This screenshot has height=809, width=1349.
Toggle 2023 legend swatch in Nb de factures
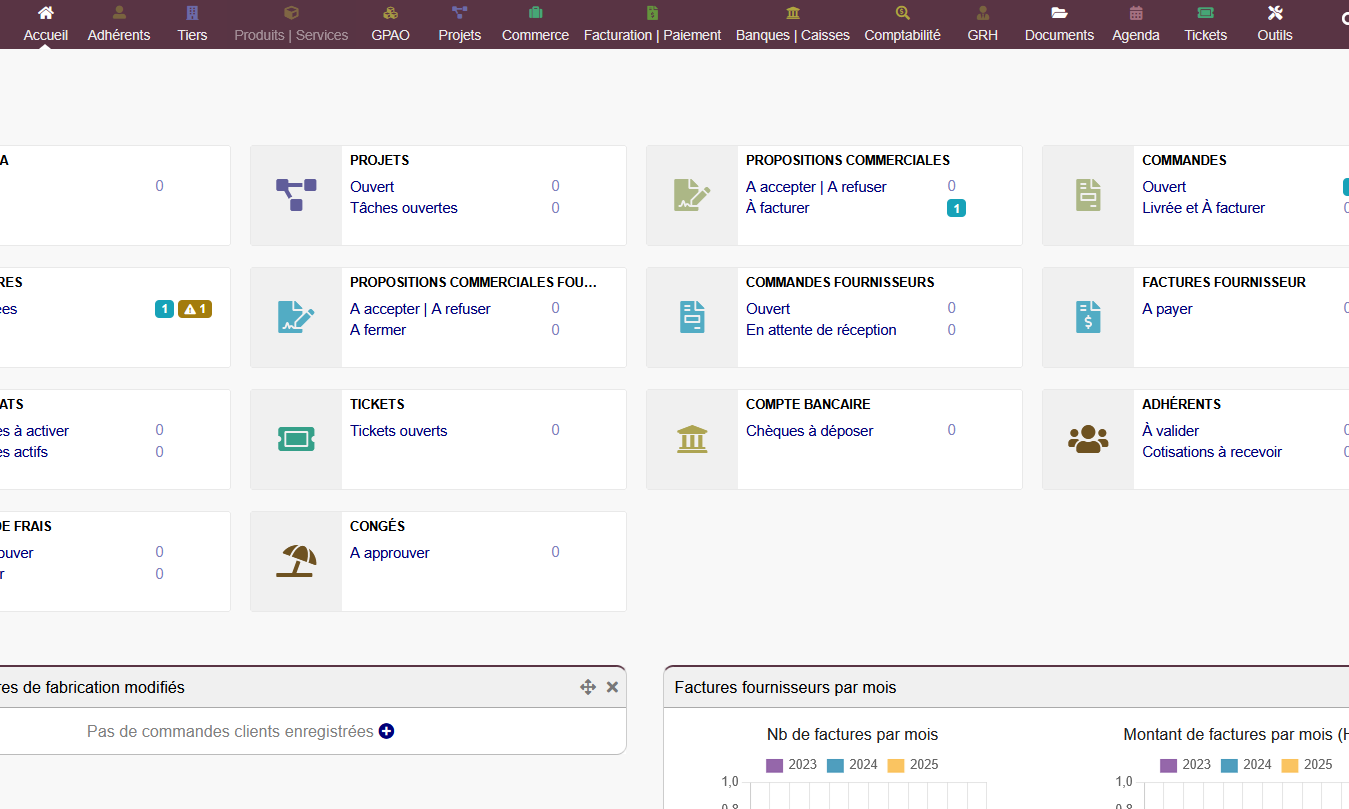coord(774,765)
